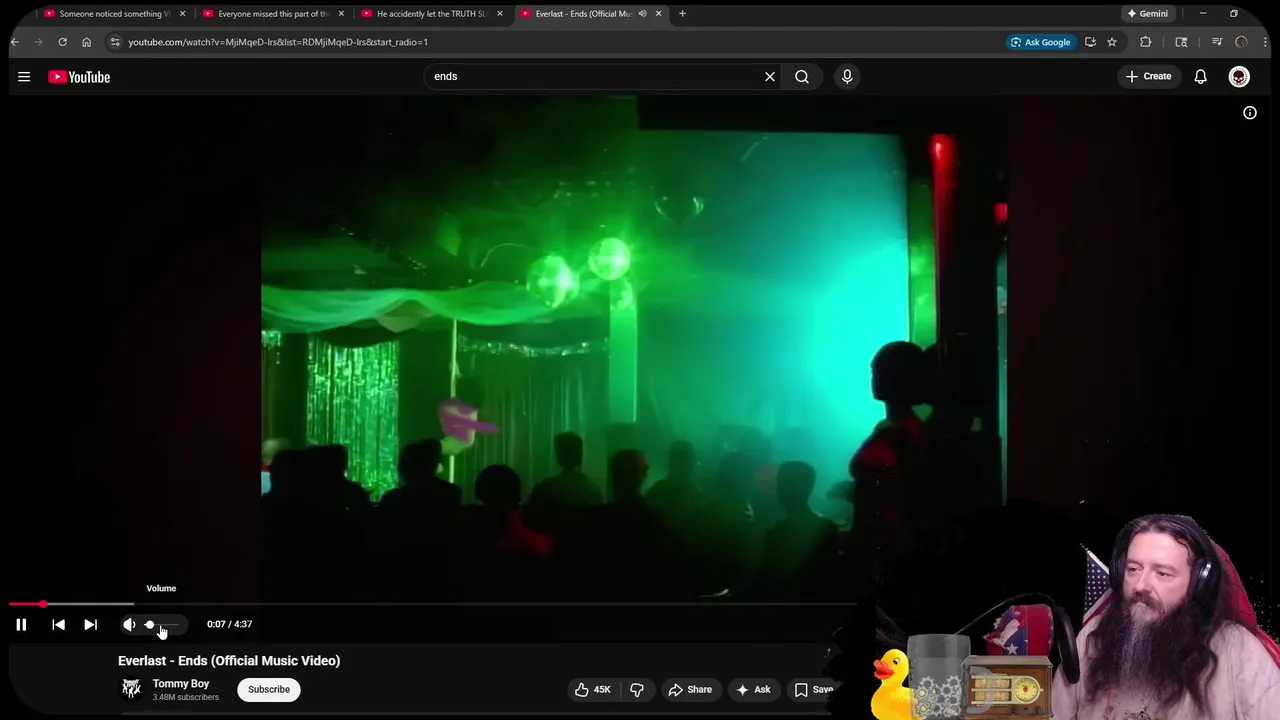Screen dimensions: 1280x720
Task: Close the 'Everlast - Ends' tab
Action: click(658, 14)
